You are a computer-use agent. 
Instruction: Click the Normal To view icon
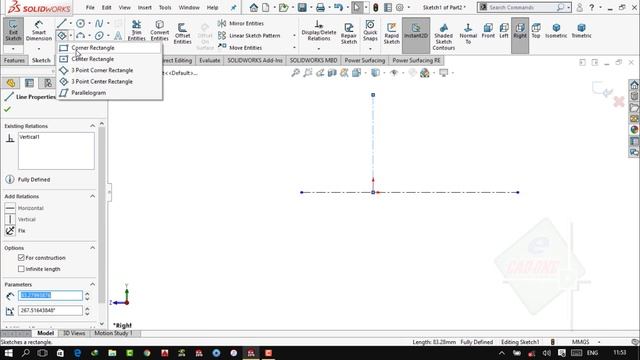(468, 33)
